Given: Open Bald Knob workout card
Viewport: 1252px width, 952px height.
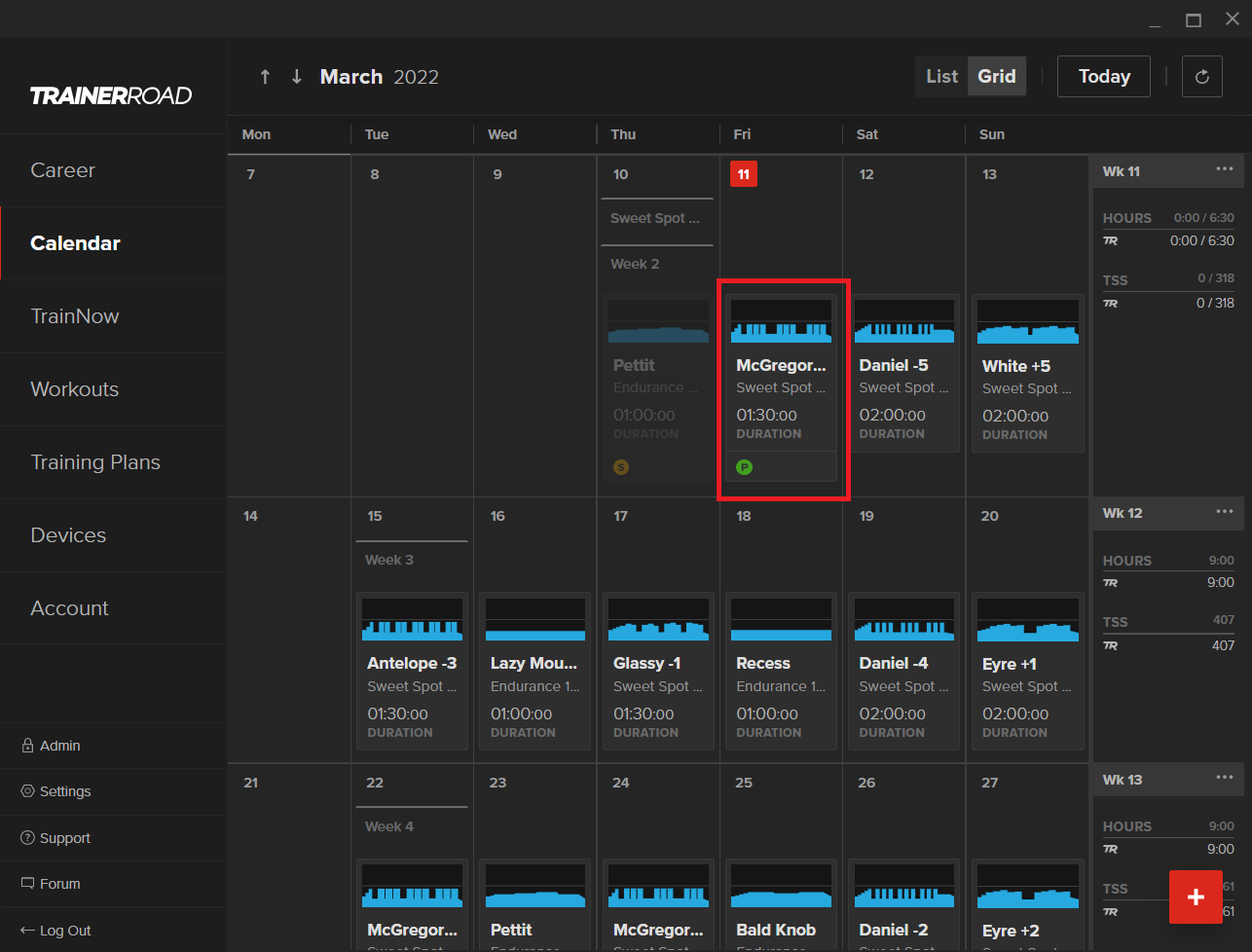Looking at the screenshot, I should 781,905.
